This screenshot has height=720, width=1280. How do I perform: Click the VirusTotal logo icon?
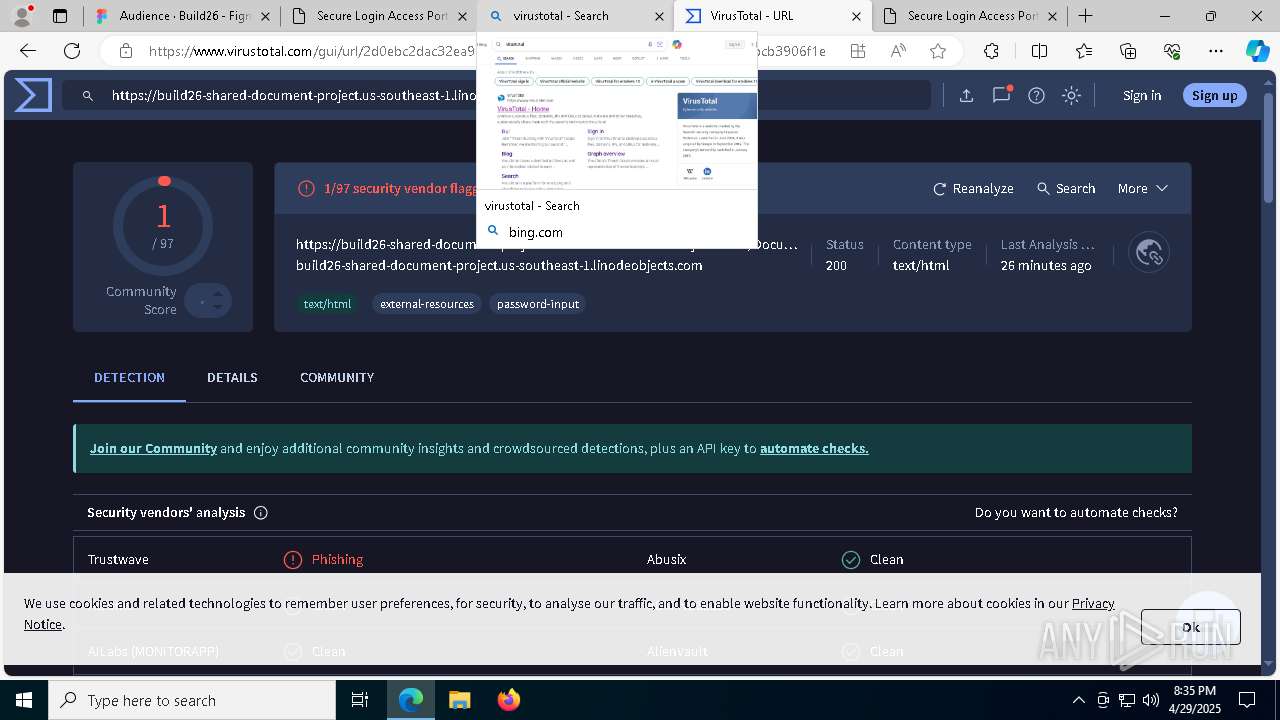(33, 95)
